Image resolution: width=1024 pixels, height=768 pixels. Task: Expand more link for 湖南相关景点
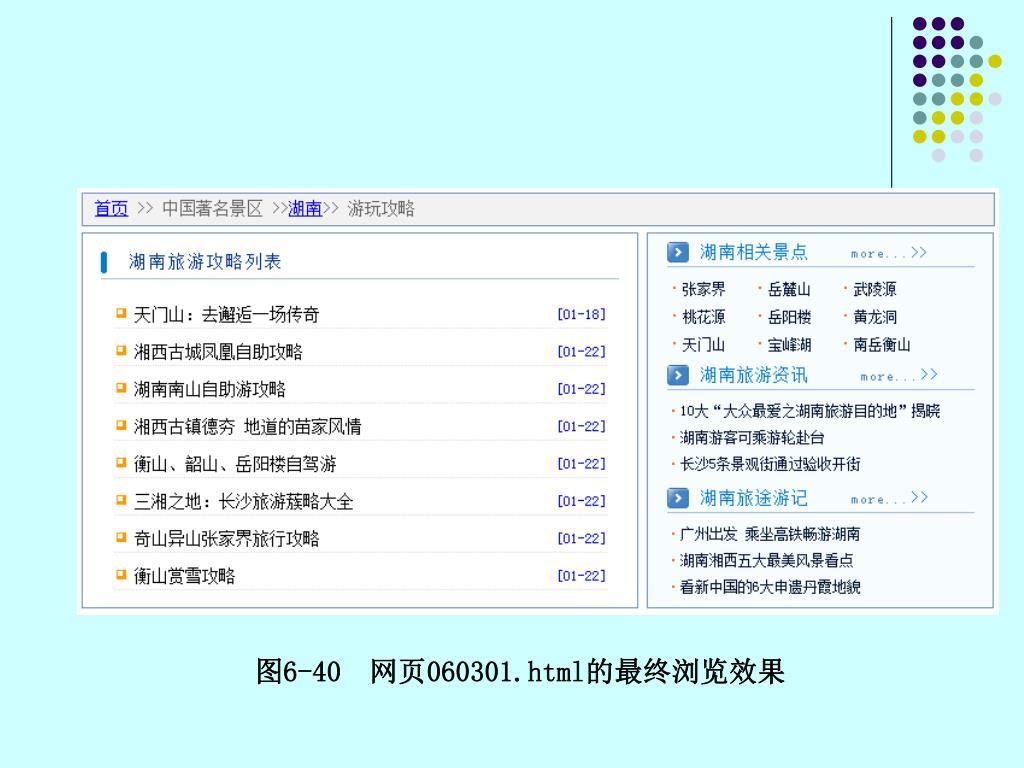coord(888,253)
